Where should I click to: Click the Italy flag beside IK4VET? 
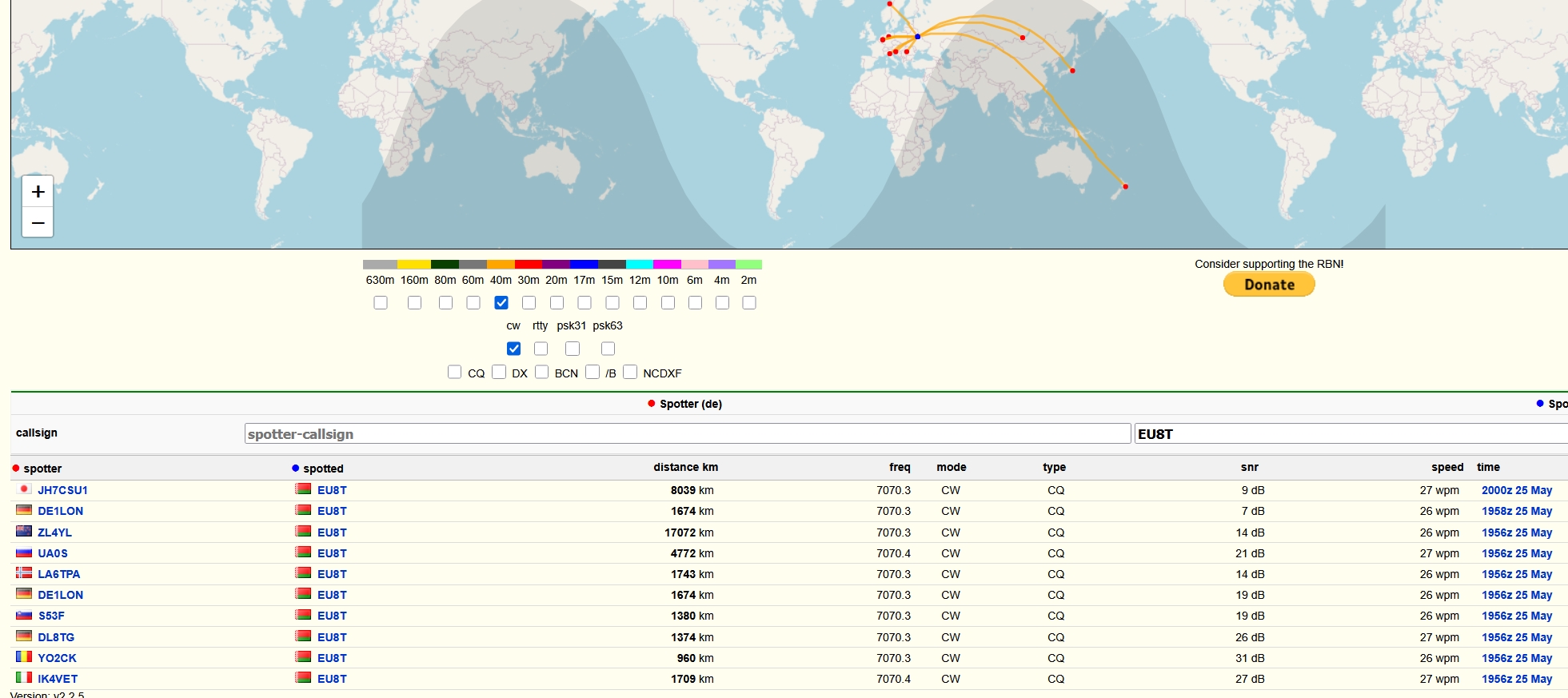coord(24,678)
